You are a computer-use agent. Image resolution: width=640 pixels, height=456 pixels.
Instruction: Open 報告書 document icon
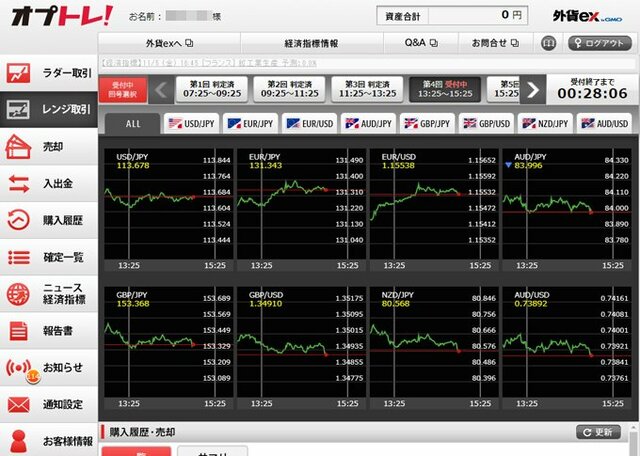click(18, 331)
